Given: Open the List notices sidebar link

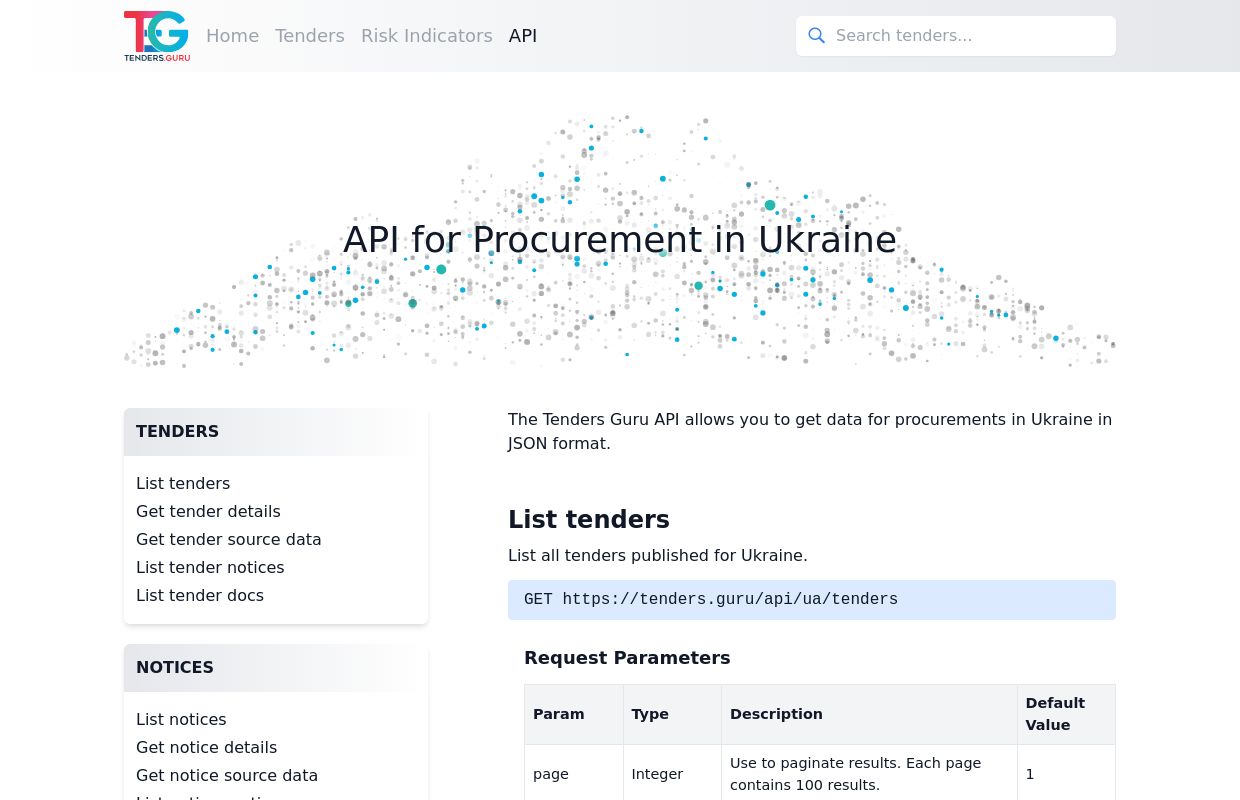Looking at the screenshot, I should [181, 720].
